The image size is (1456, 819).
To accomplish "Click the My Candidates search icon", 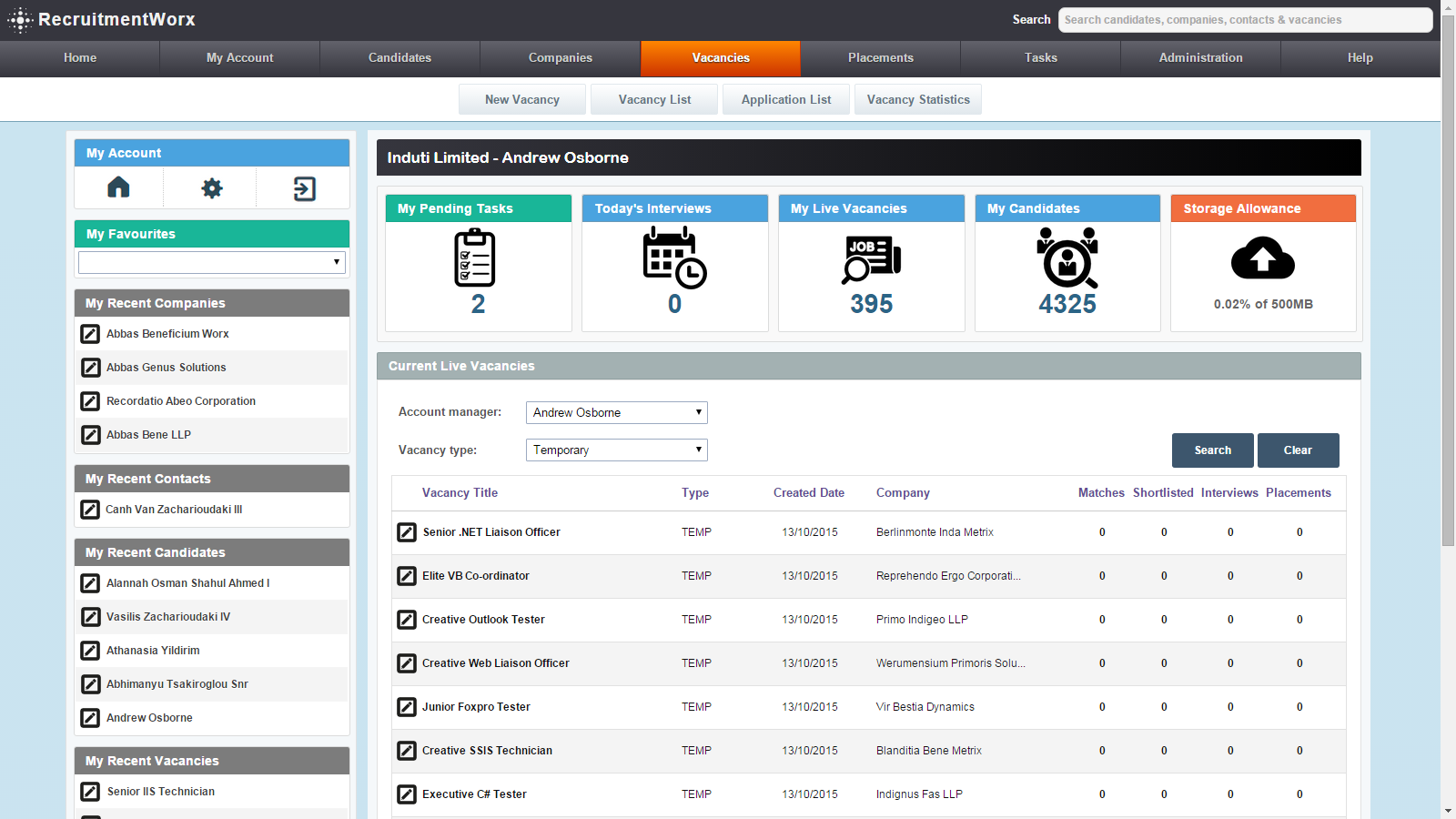I will click(1067, 258).
